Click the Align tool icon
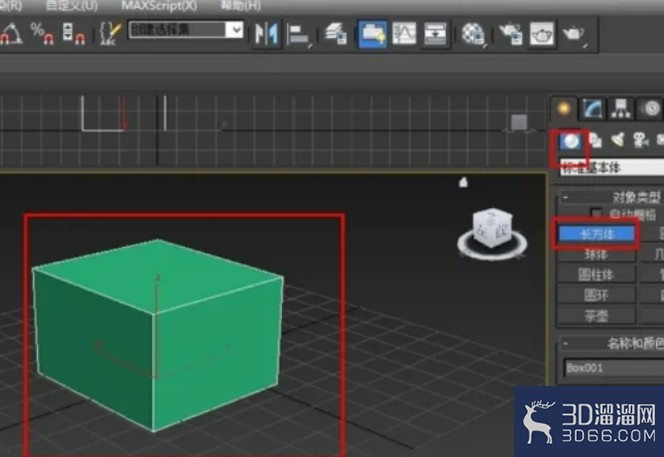The width and height of the screenshot is (664, 457). (299, 34)
